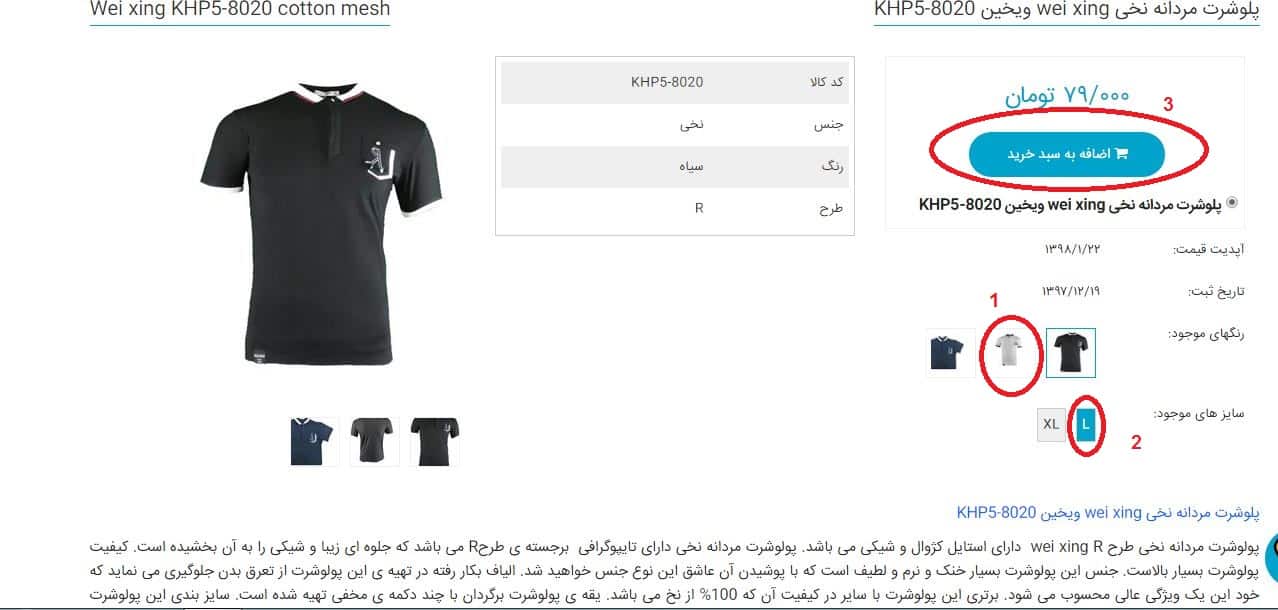1278x610 pixels.
Task: Select the radio button for پلوشرت KHP5-8020
Action: point(1232,202)
